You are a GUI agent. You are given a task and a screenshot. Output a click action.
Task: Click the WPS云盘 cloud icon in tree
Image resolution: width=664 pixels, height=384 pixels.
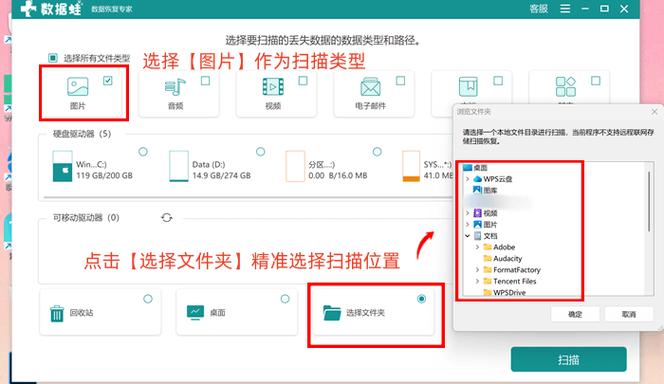[x=478, y=179]
